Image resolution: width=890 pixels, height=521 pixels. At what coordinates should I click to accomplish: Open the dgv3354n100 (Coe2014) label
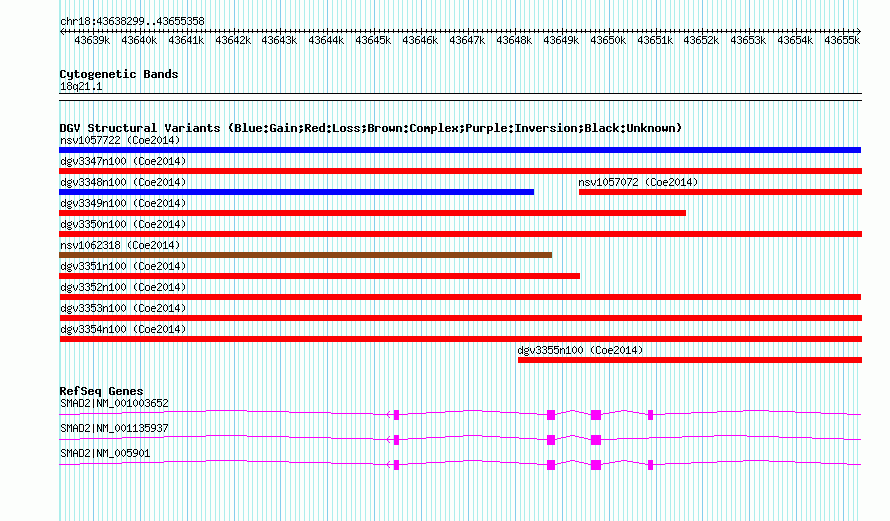[123, 329]
